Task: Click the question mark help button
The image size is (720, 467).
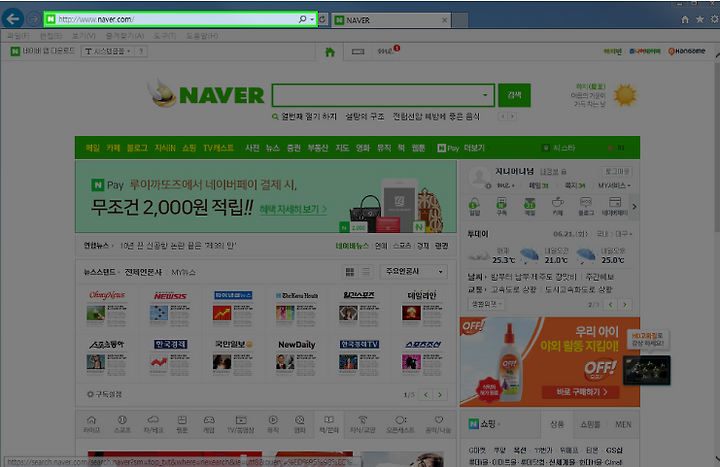Action: coord(141,51)
